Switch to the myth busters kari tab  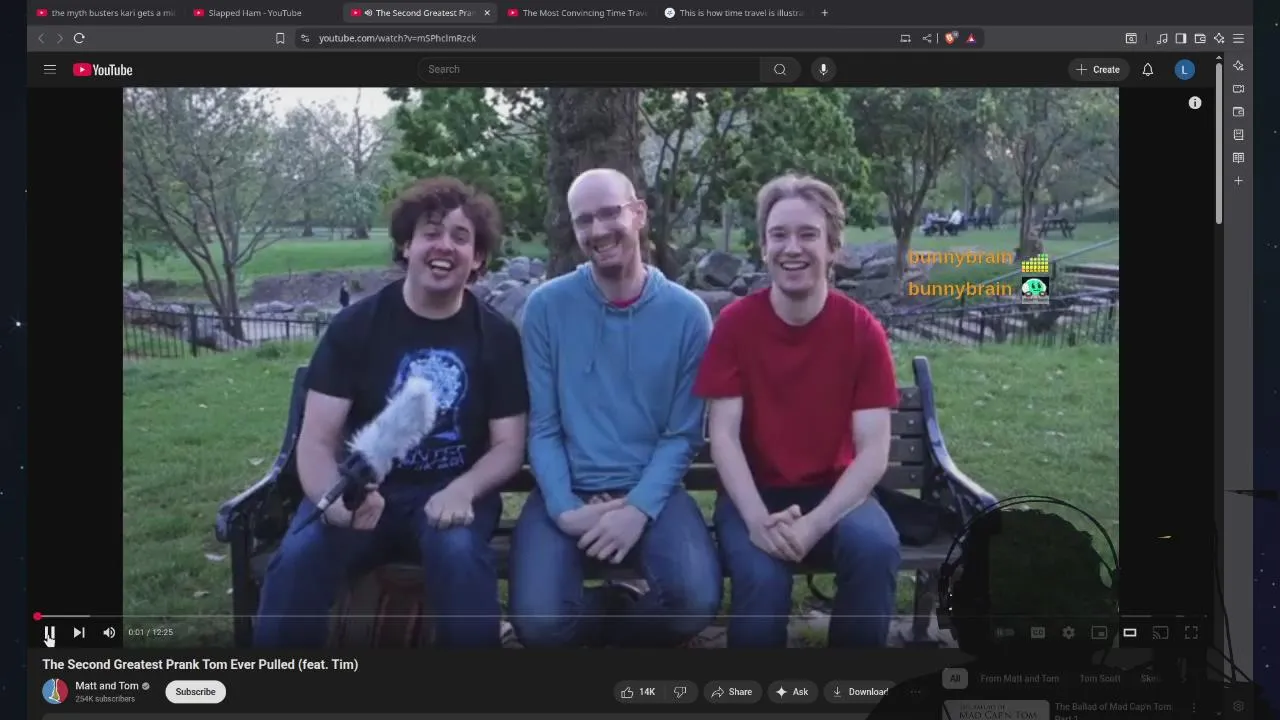pyautogui.click(x=104, y=13)
